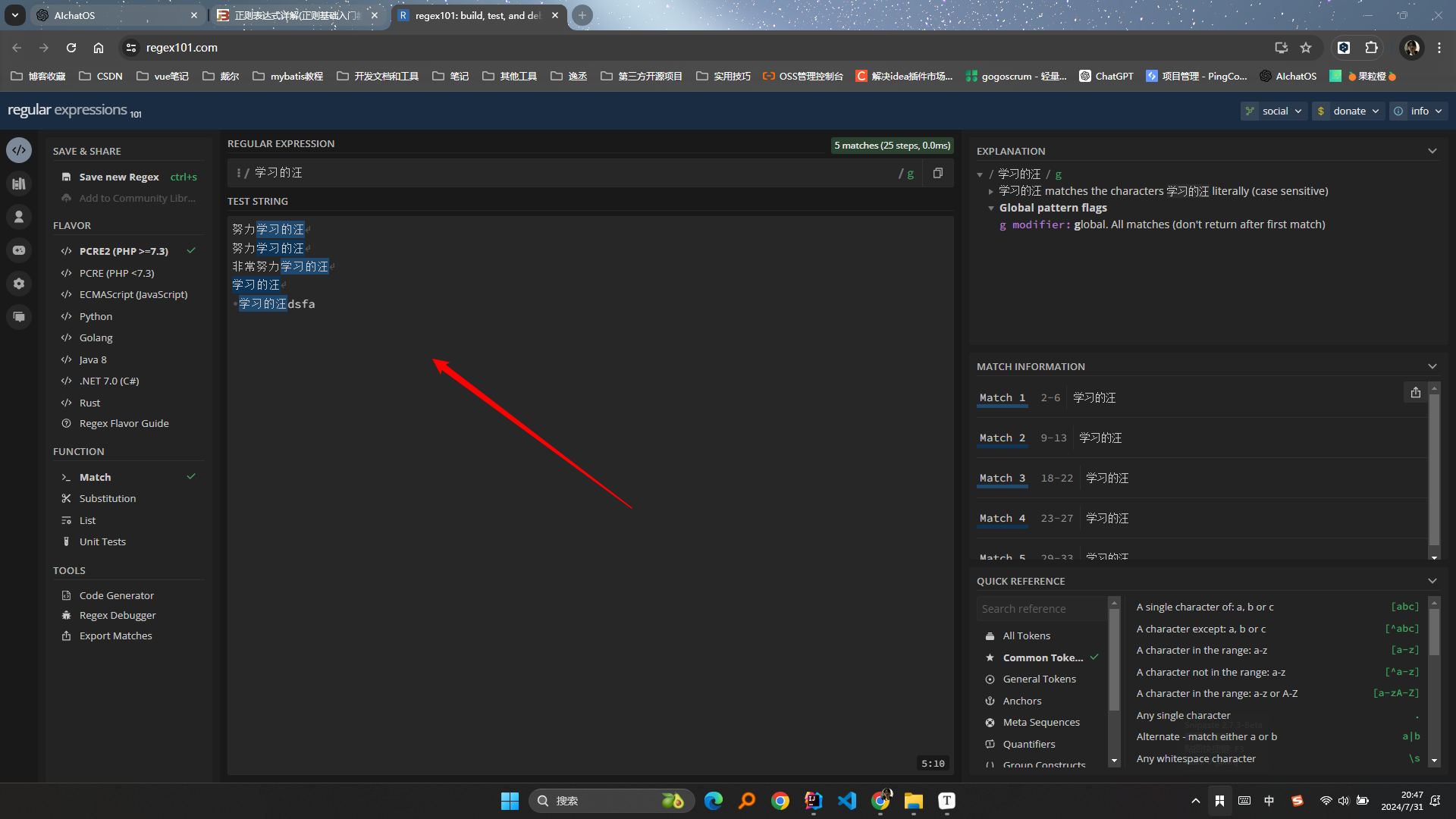Open the regex quiz gamepad icon

[19, 250]
